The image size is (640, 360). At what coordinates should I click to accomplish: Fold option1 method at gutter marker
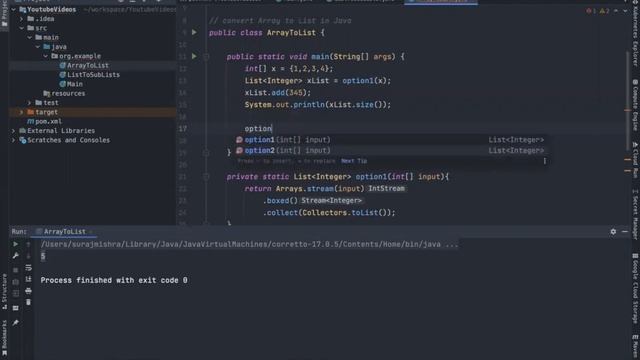pos(206,177)
